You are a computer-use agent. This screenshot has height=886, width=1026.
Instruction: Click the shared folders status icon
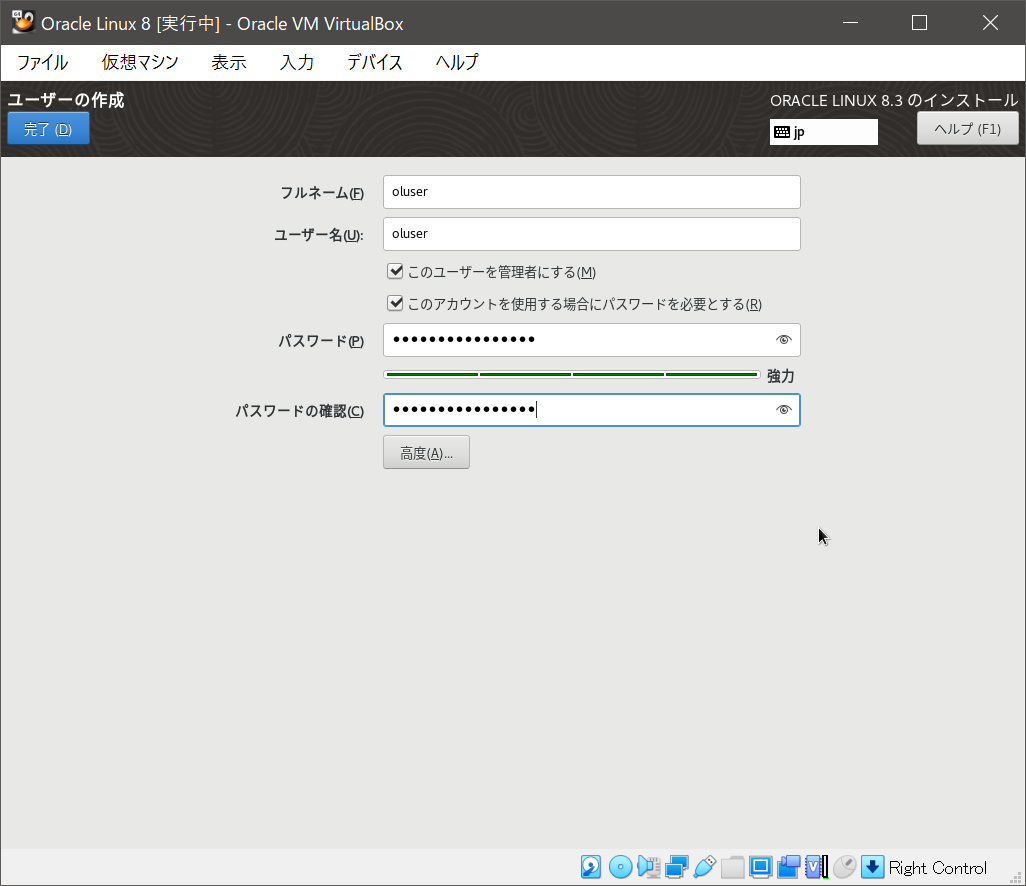click(732, 867)
